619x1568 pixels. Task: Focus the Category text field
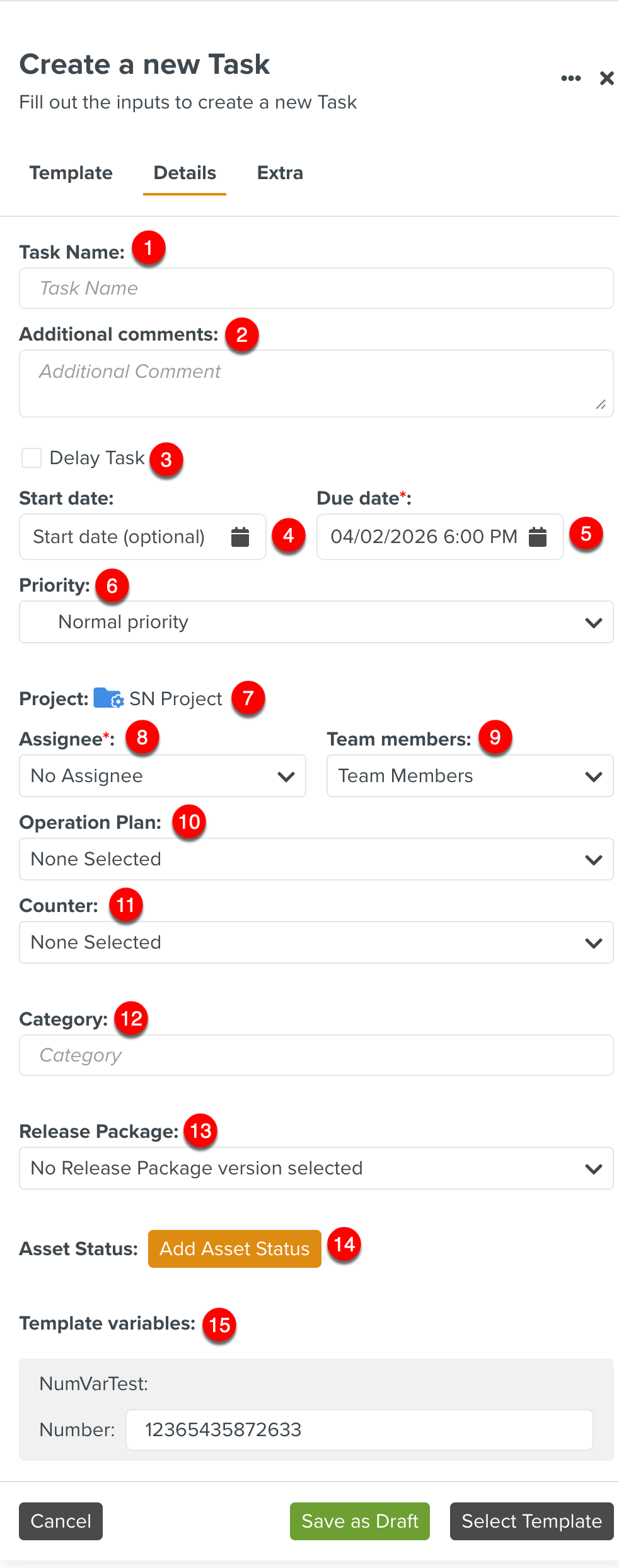[316, 1055]
